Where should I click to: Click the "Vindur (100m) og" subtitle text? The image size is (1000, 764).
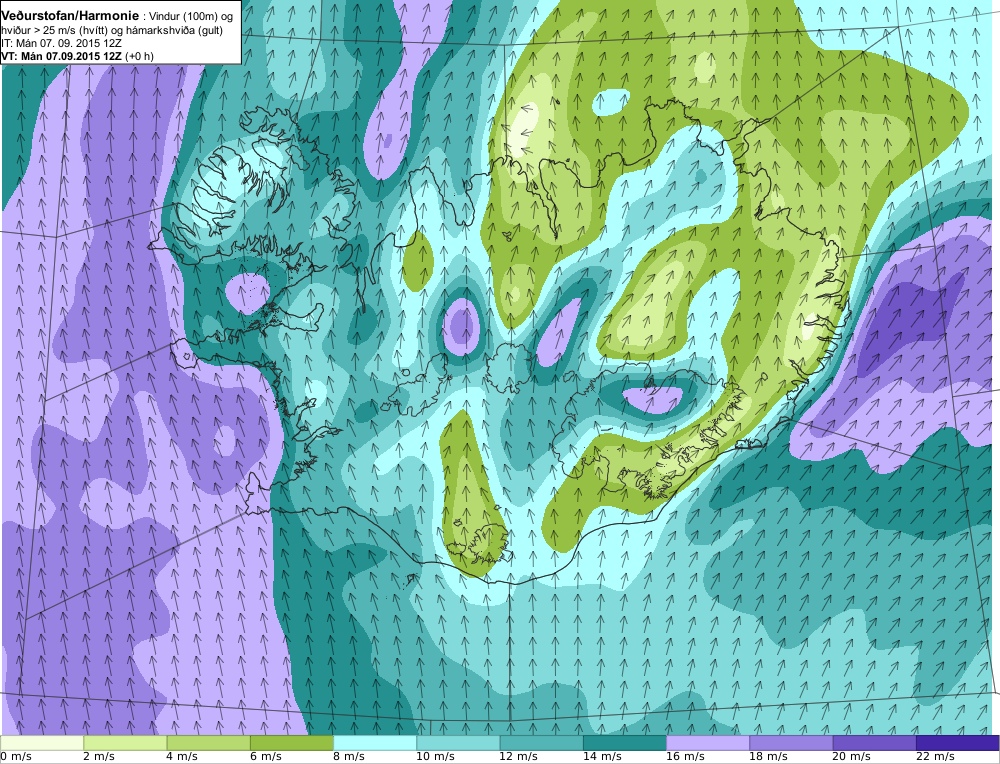[191, 17]
